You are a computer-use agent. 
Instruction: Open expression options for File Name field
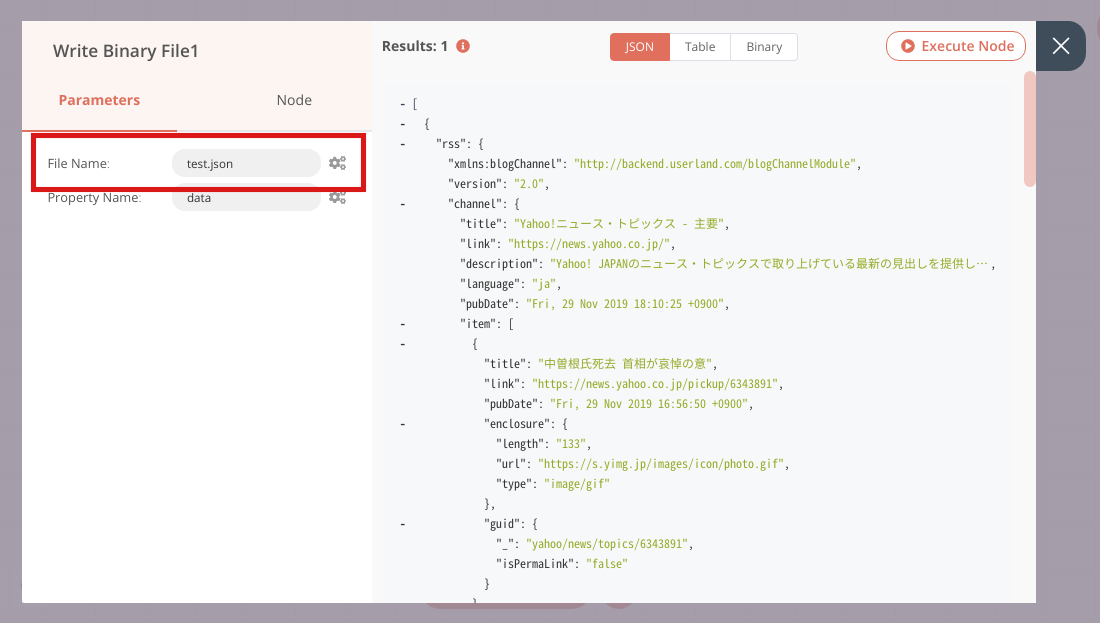(x=337, y=163)
